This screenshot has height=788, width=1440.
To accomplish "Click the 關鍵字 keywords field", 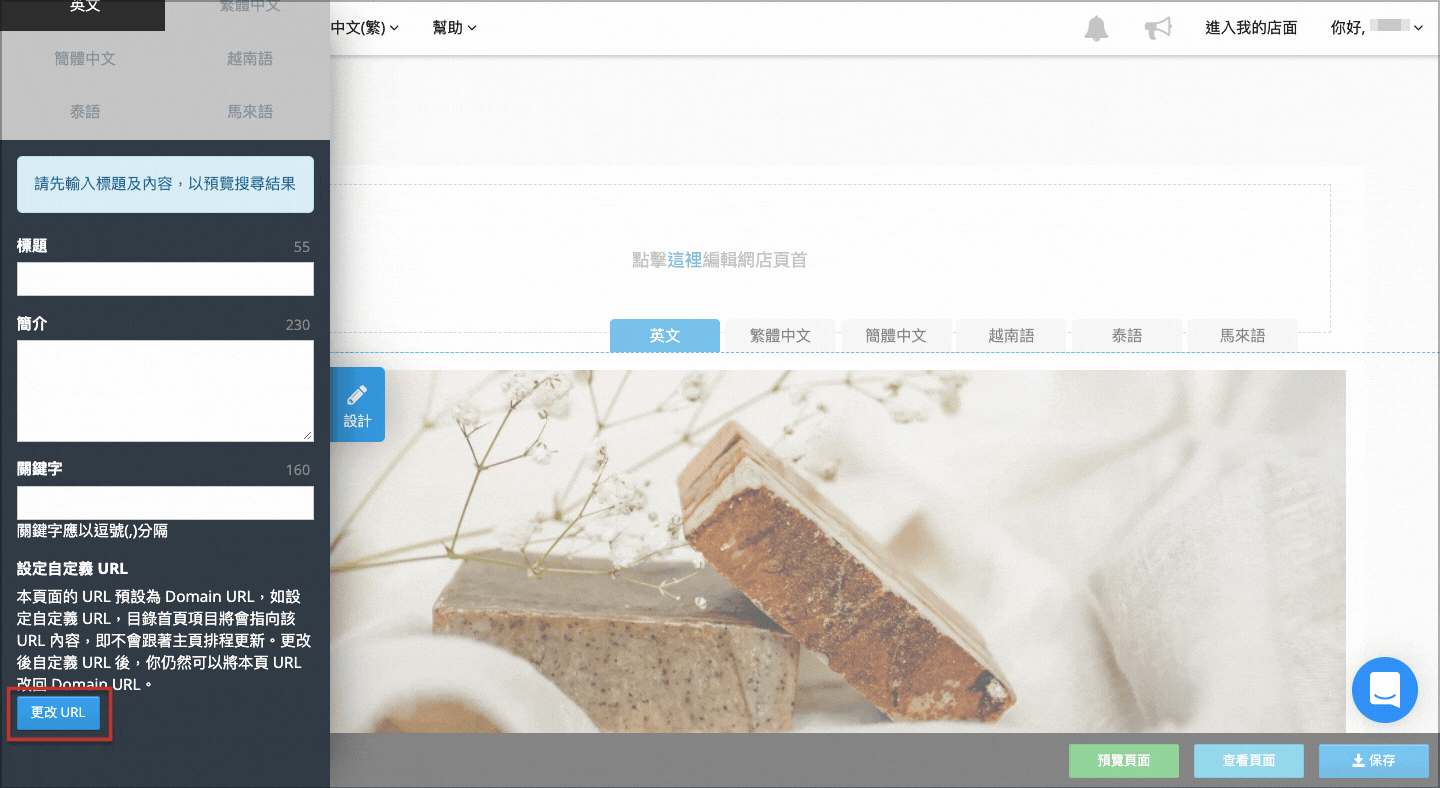I will 165,503.
